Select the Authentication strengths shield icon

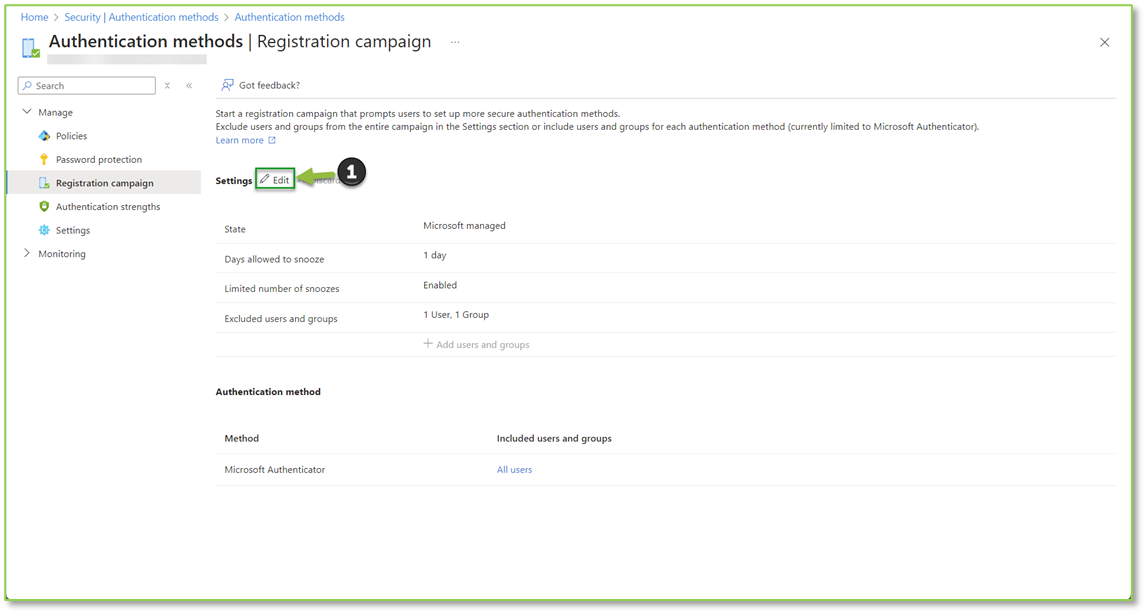pos(42,206)
